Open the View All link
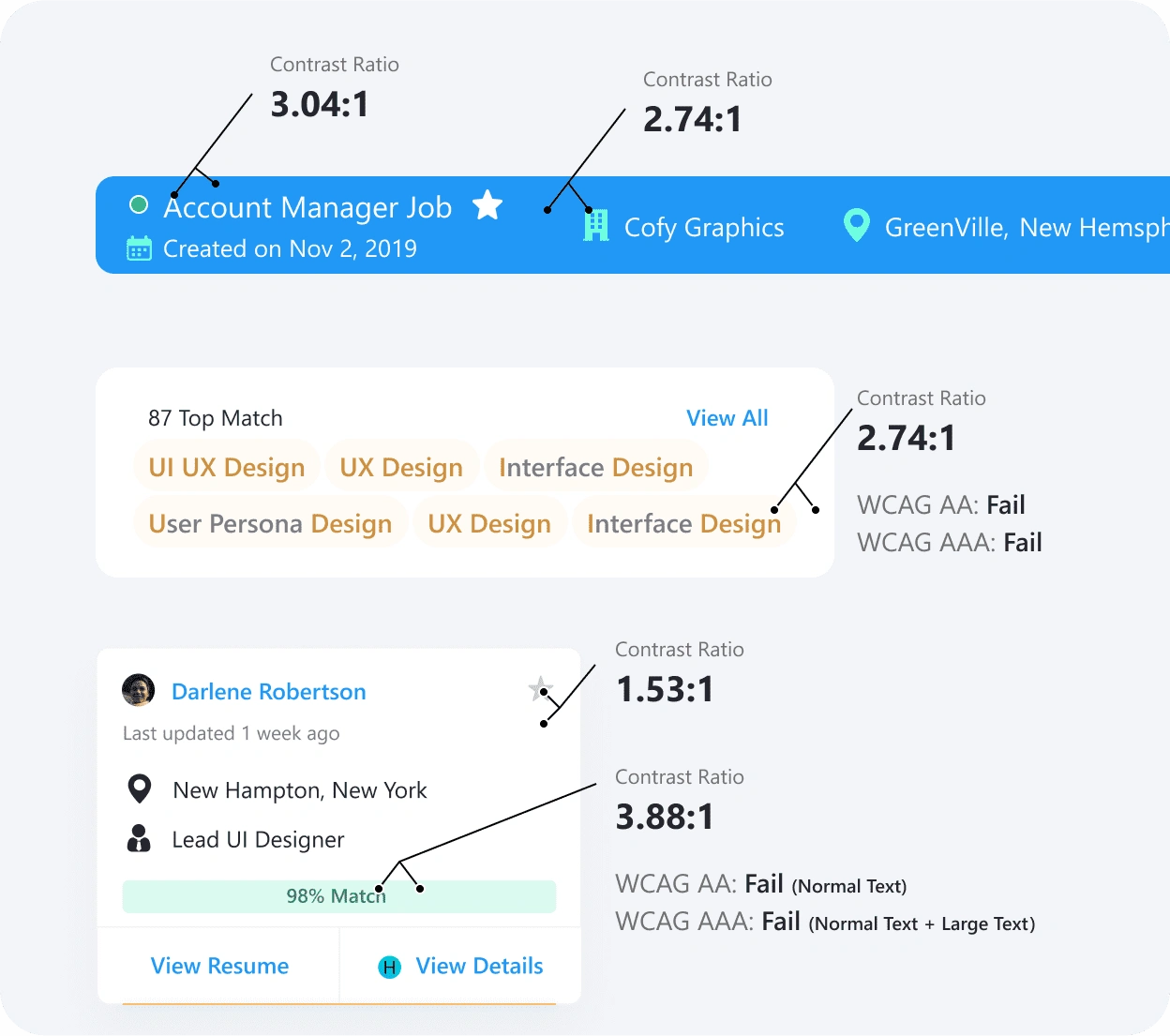Screen dimensions: 1170x1036 point(727,418)
